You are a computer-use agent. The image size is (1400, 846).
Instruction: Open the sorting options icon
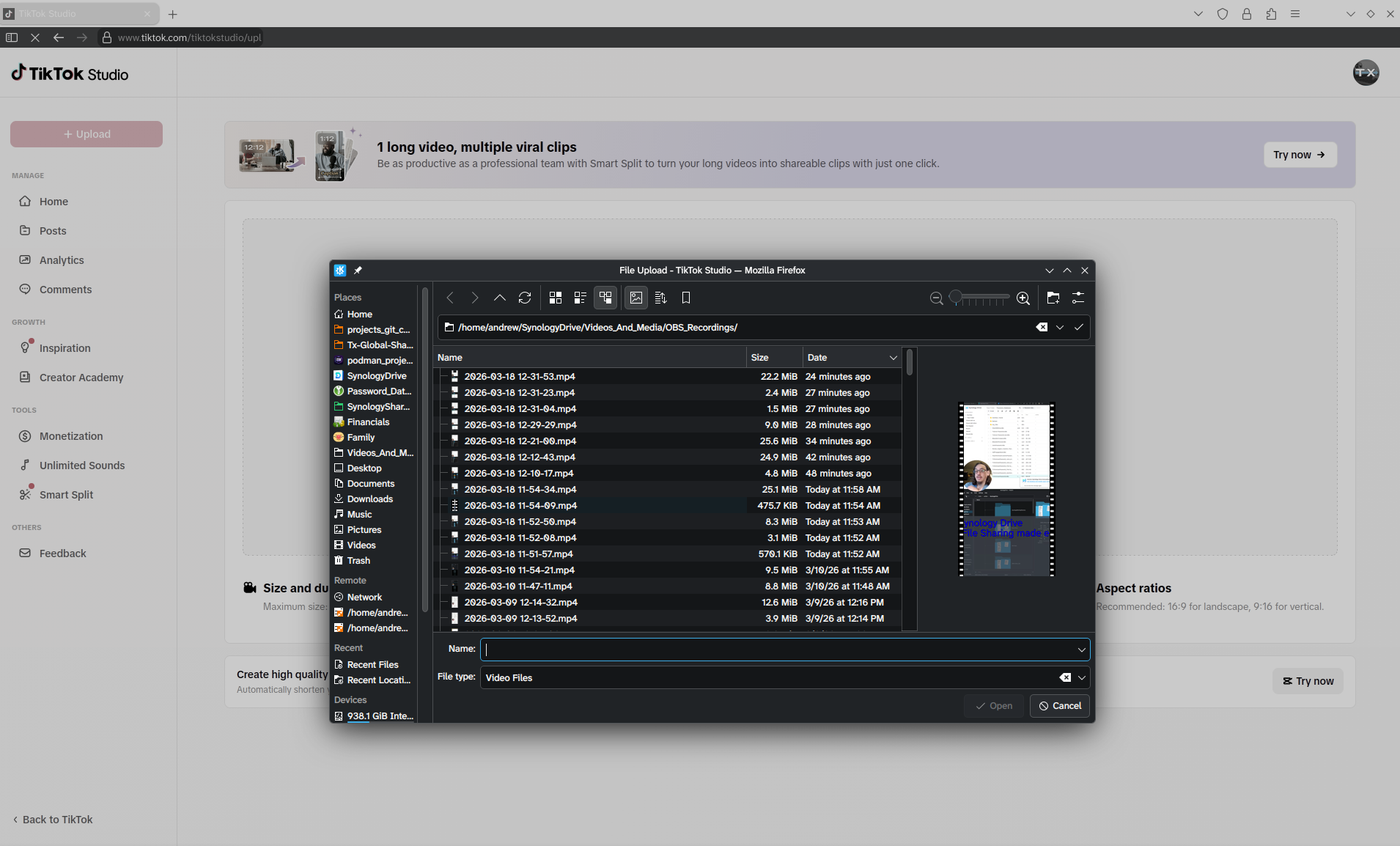pyautogui.click(x=660, y=298)
